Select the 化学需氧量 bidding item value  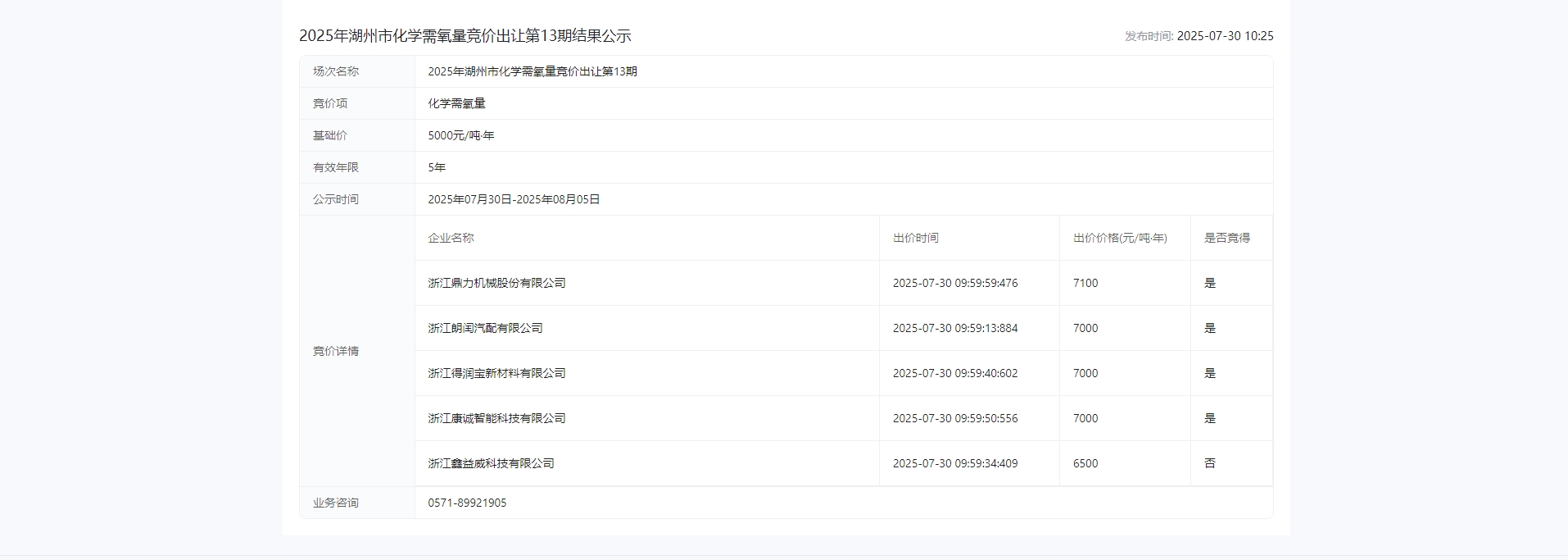[456, 103]
